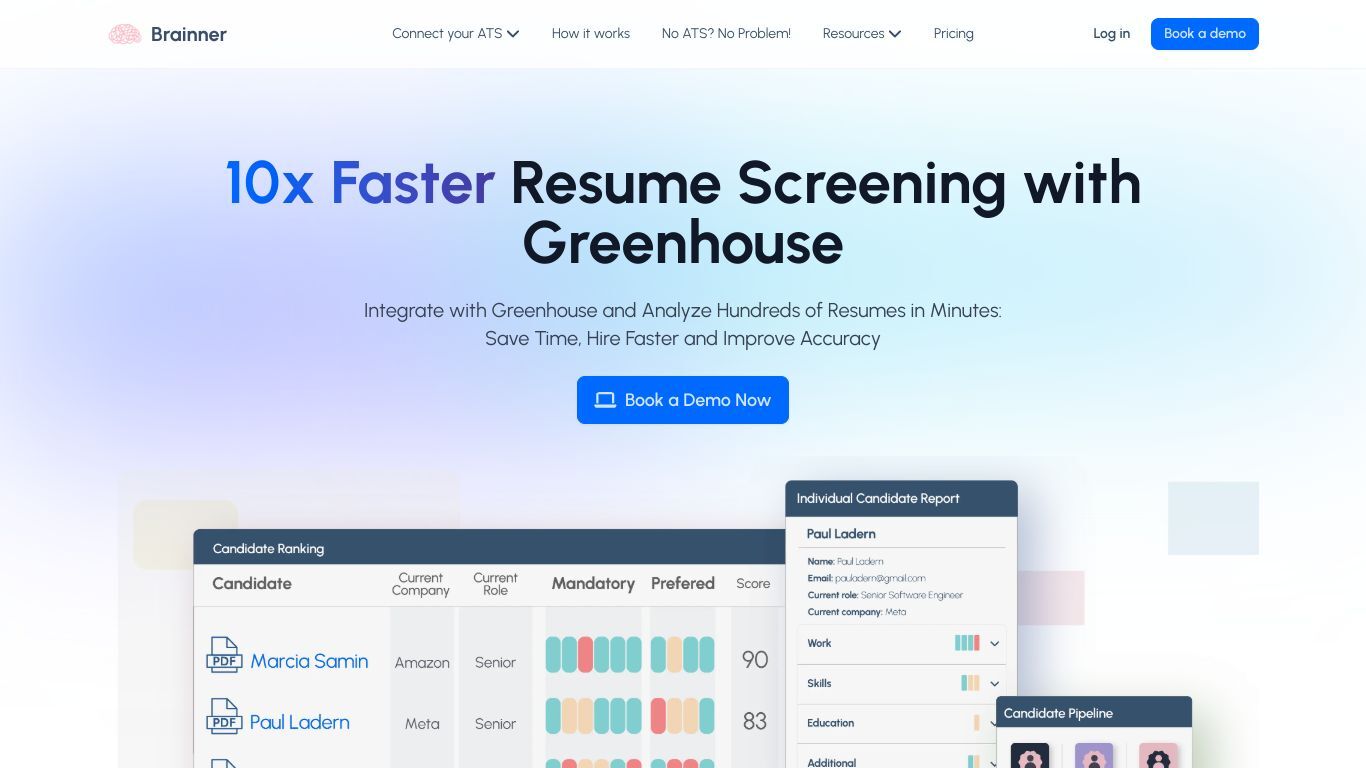Open Paul Ladern PDF icon
This screenshot has width=1366, height=768.
click(224, 717)
